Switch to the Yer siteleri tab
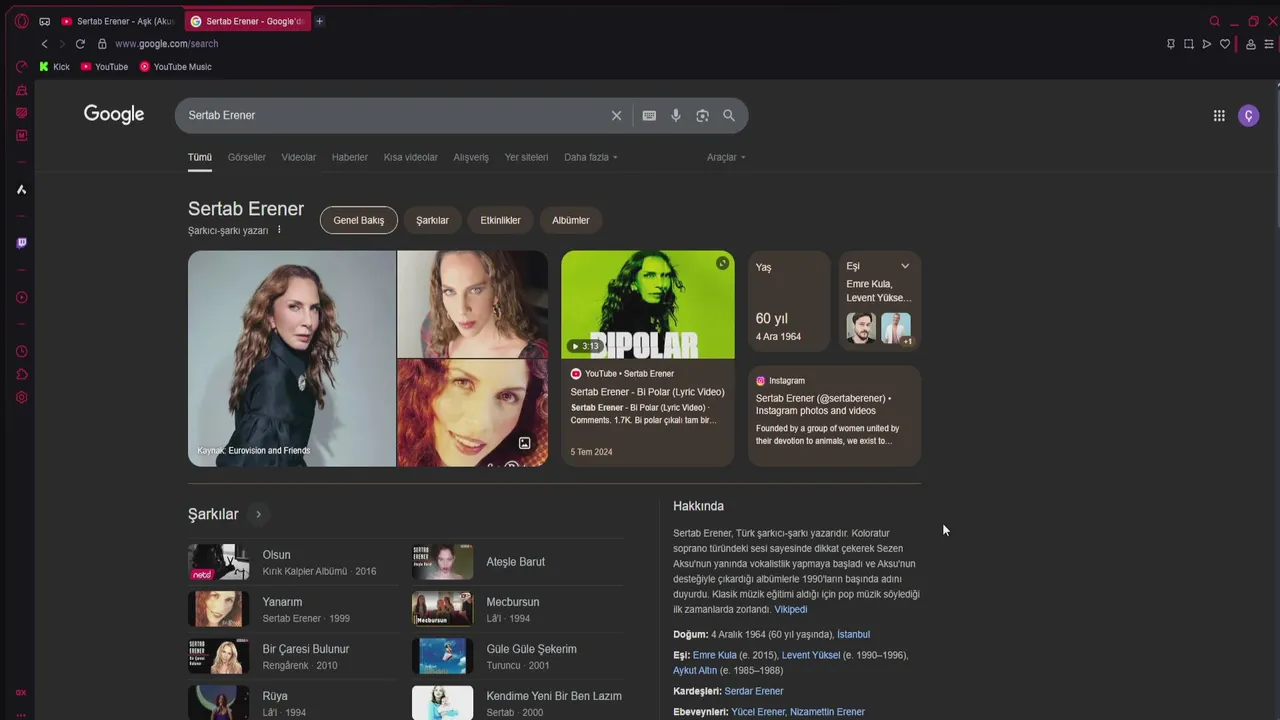Viewport: 1280px width, 720px height. tap(526, 157)
